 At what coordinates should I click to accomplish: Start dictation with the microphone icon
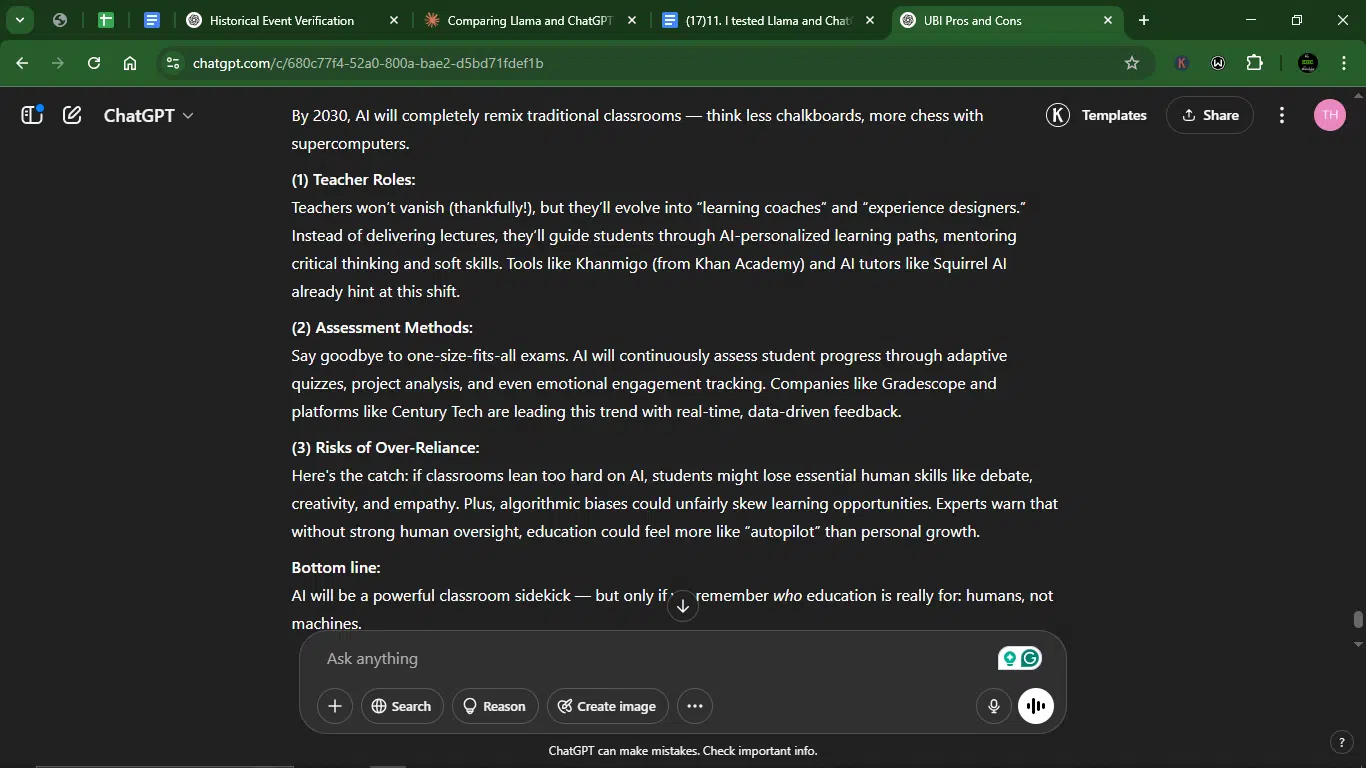pyautogui.click(x=994, y=706)
